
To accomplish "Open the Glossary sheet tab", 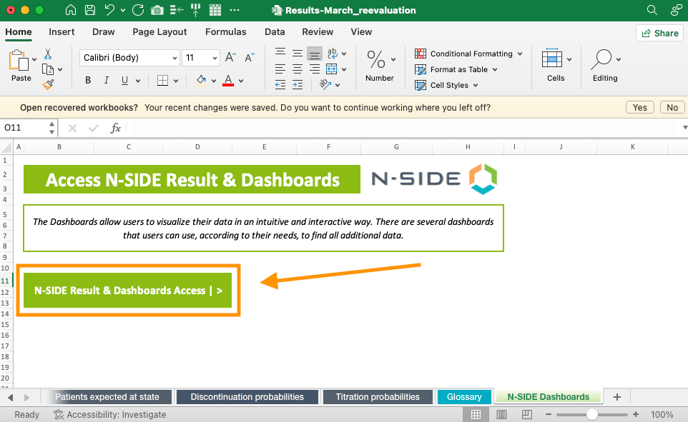I will 464,397.
